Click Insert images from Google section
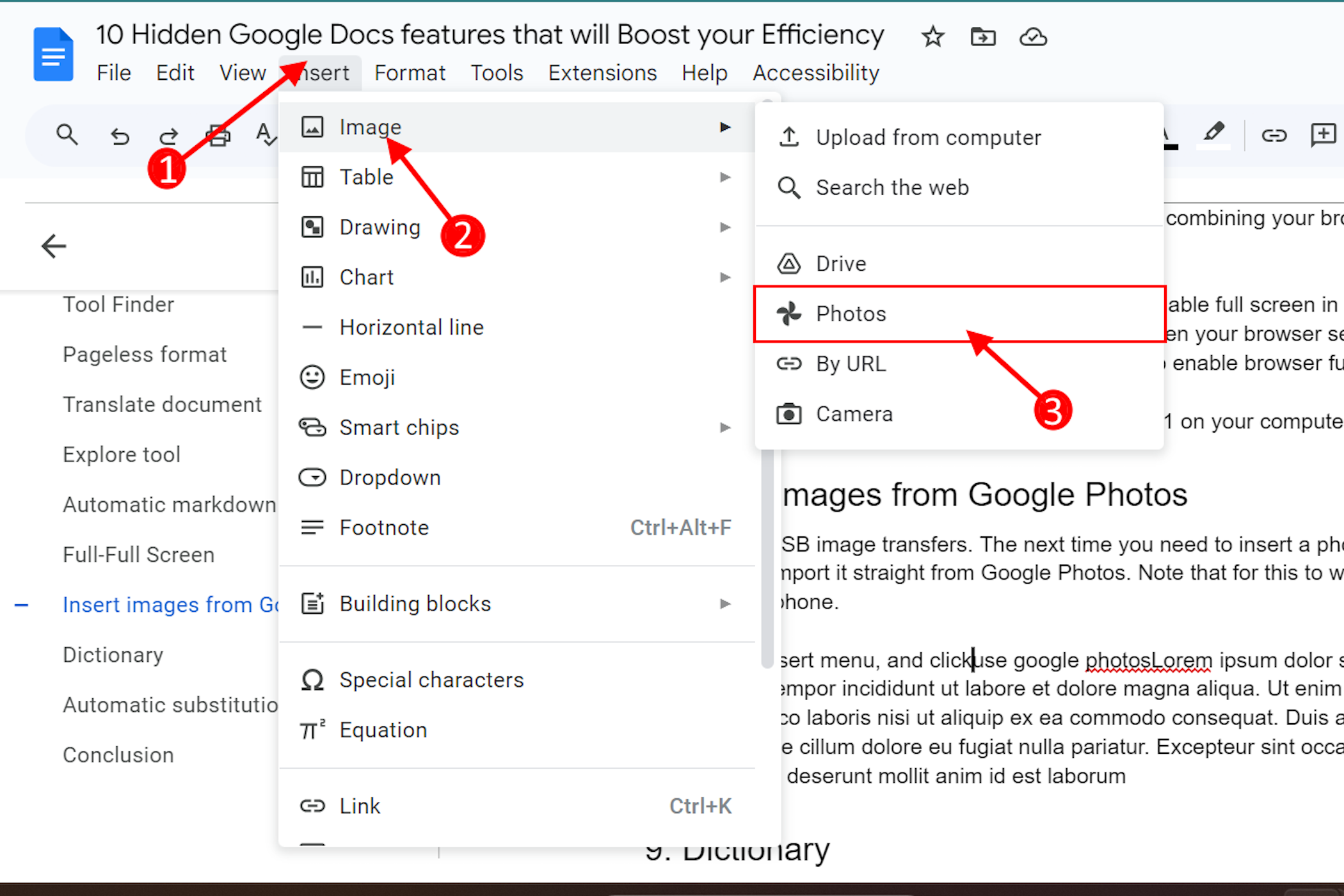Screen dimensions: 1344x896 click(162, 604)
